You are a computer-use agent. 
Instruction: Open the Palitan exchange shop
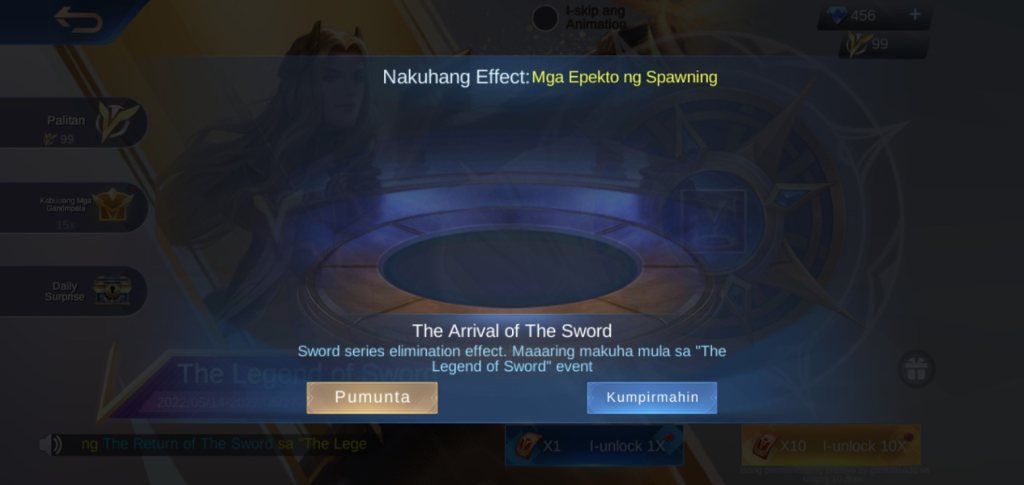[71, 122]
